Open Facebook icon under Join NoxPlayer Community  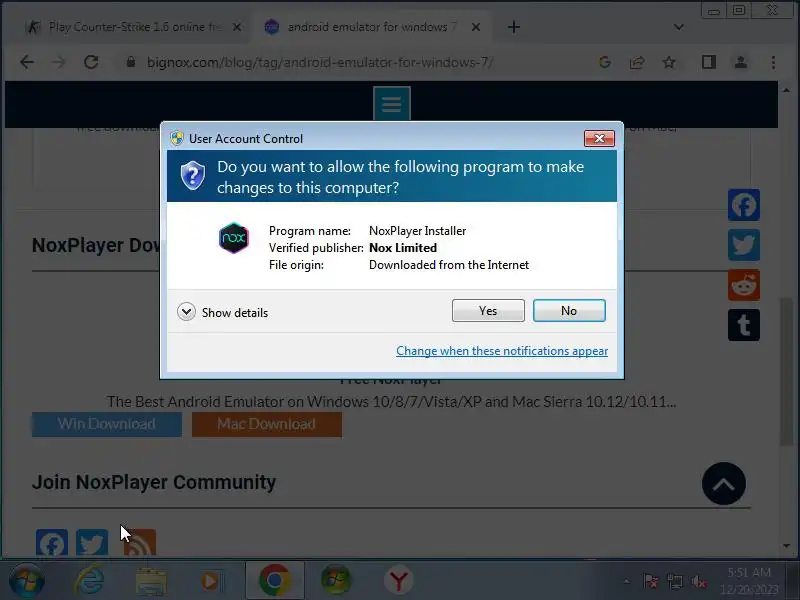pyautogui.click(x=52, y=542)
